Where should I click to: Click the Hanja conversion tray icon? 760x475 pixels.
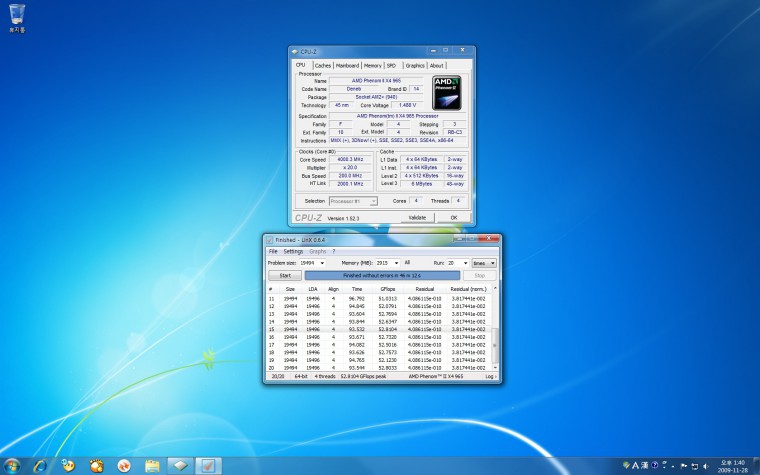pos(645,465)
